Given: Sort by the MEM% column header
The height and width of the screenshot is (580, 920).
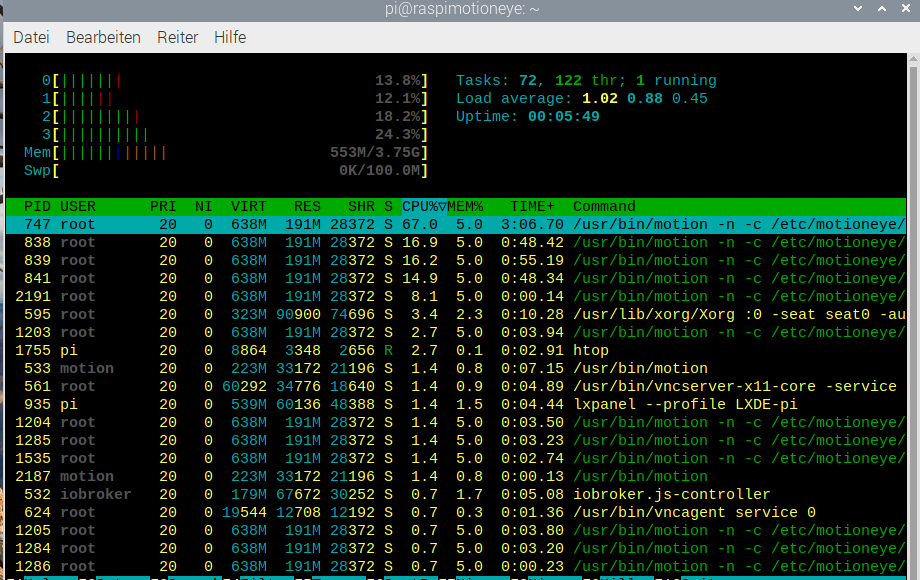Looking at the screenshot, I should click(x=465, y=206).
